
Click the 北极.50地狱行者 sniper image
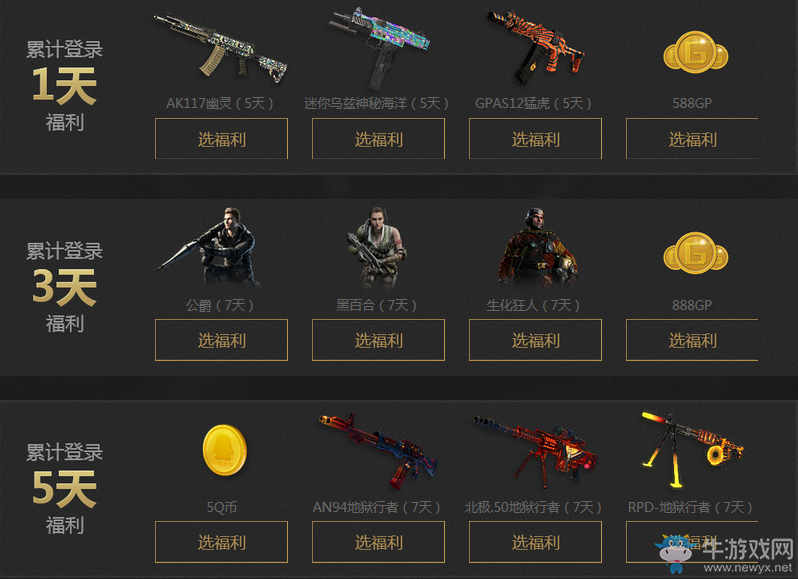pyautogui.click(x=535, y=449)
